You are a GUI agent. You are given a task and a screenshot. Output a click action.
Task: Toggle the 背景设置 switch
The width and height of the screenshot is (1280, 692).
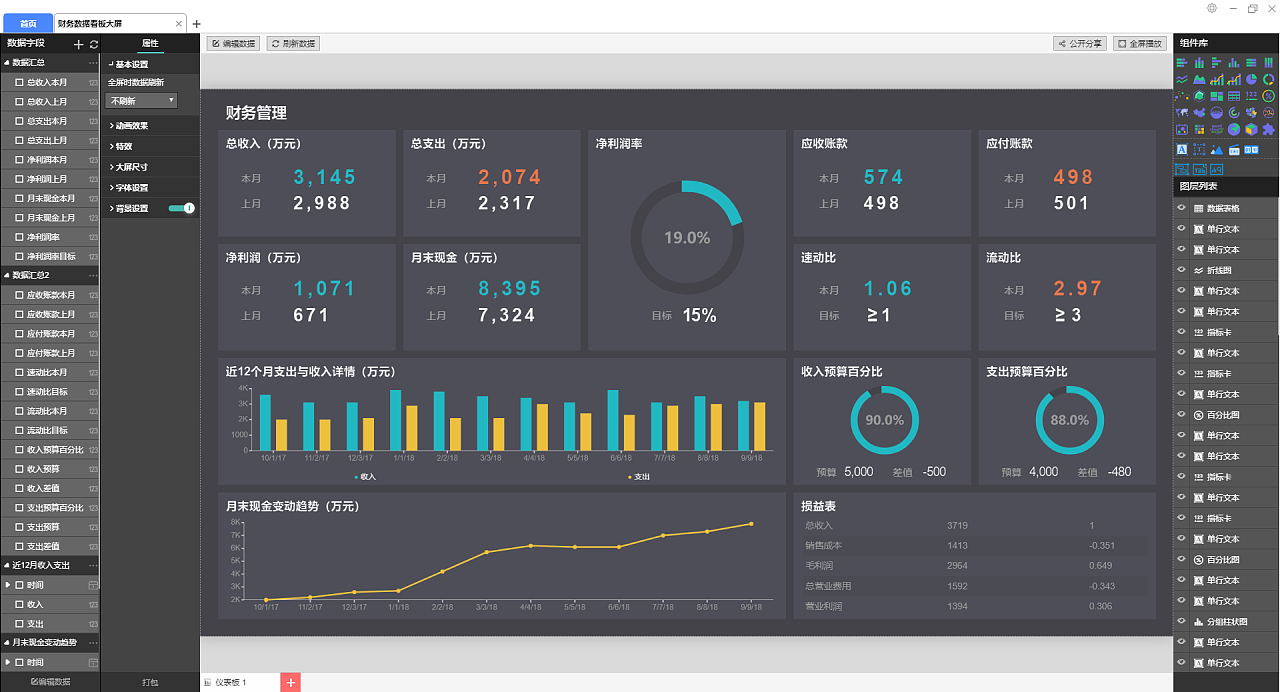point(182,208)
